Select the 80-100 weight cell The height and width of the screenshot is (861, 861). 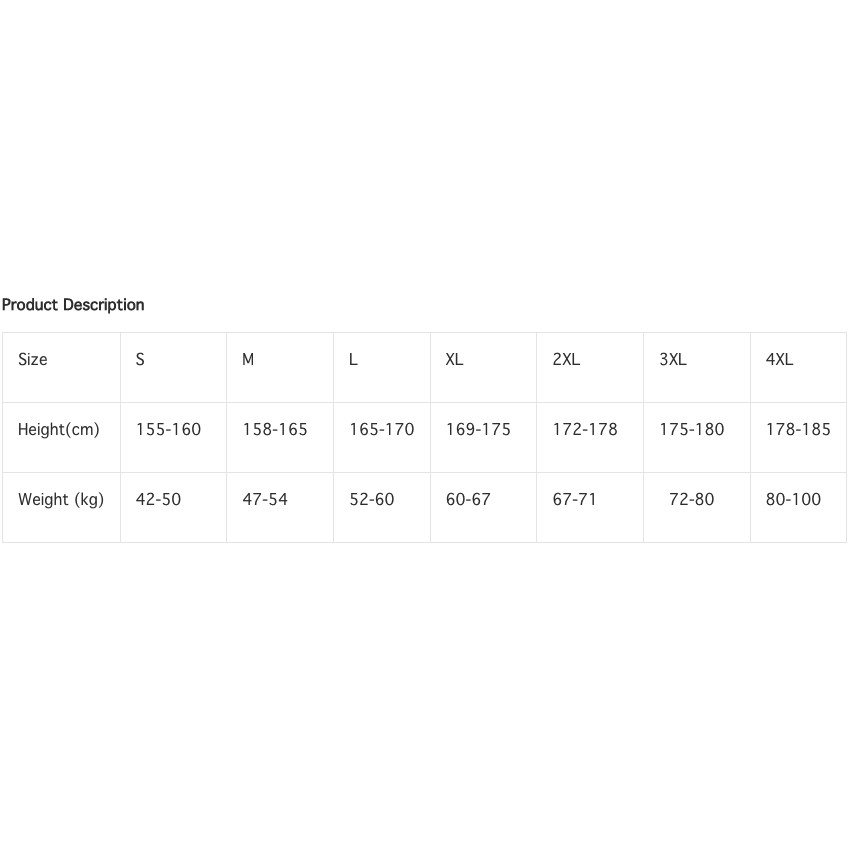tap(793, 500)
